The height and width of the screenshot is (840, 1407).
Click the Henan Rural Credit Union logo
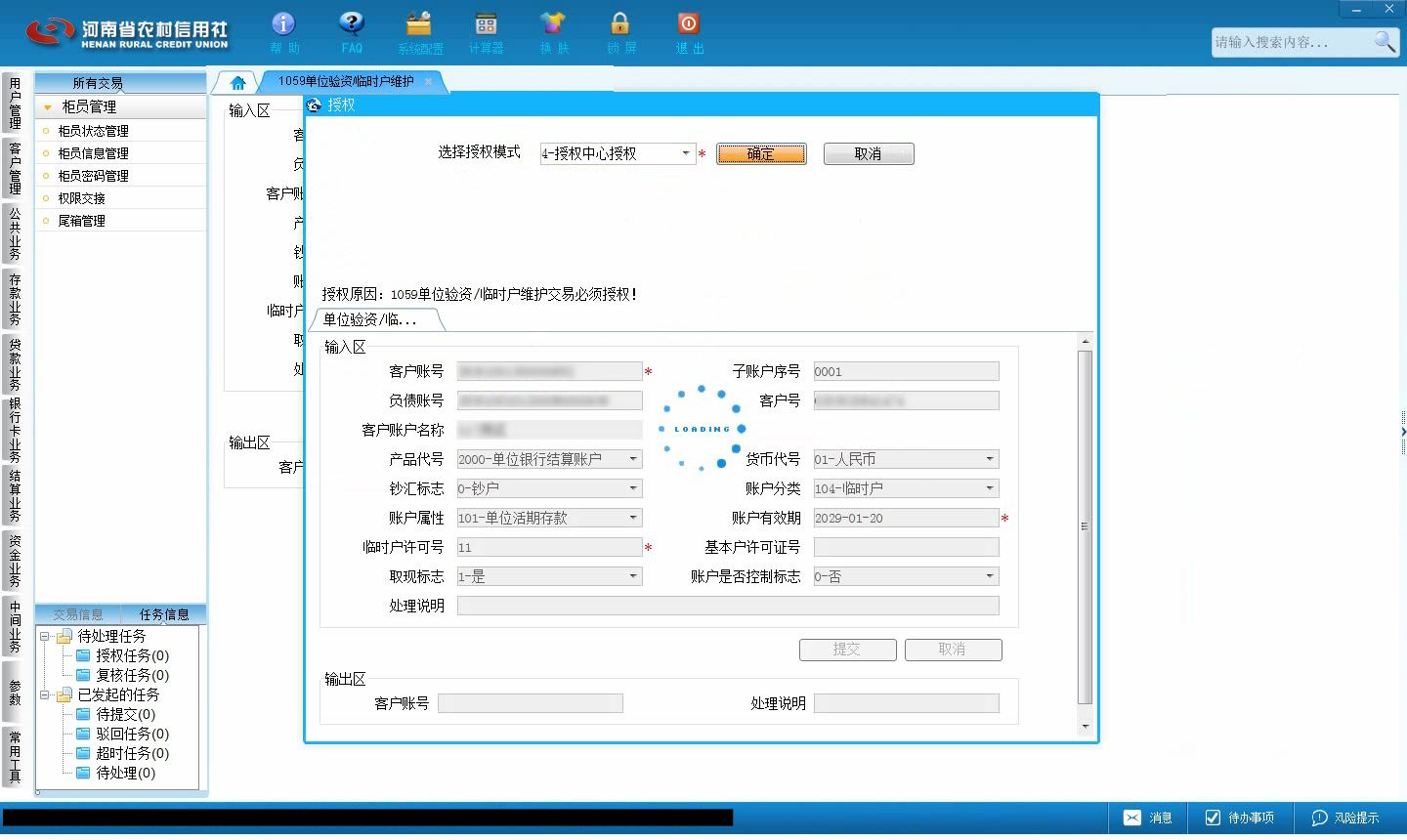pyautogui.click(x=127, y=33)
